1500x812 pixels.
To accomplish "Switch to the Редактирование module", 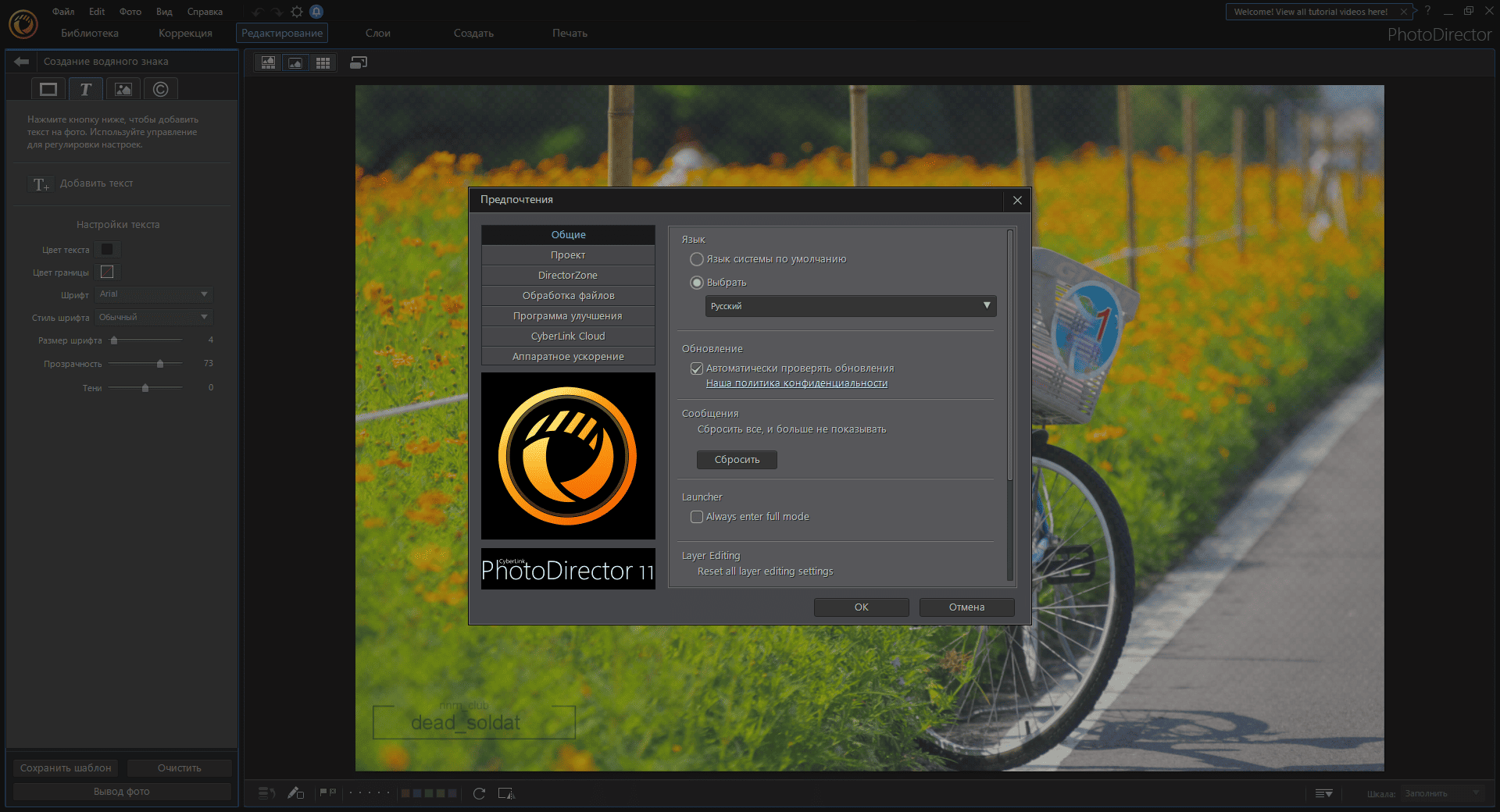I will tap(282, 33).
